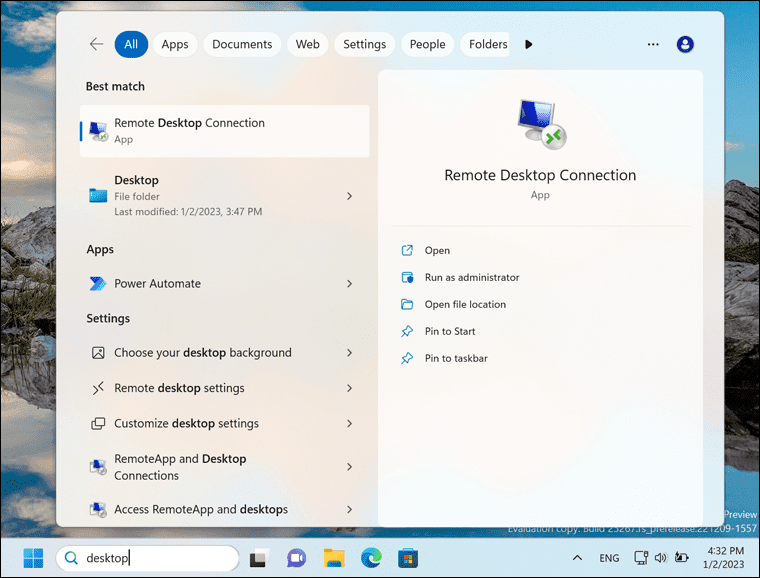Launch File Explorer from the taskbar

point(334,558)
